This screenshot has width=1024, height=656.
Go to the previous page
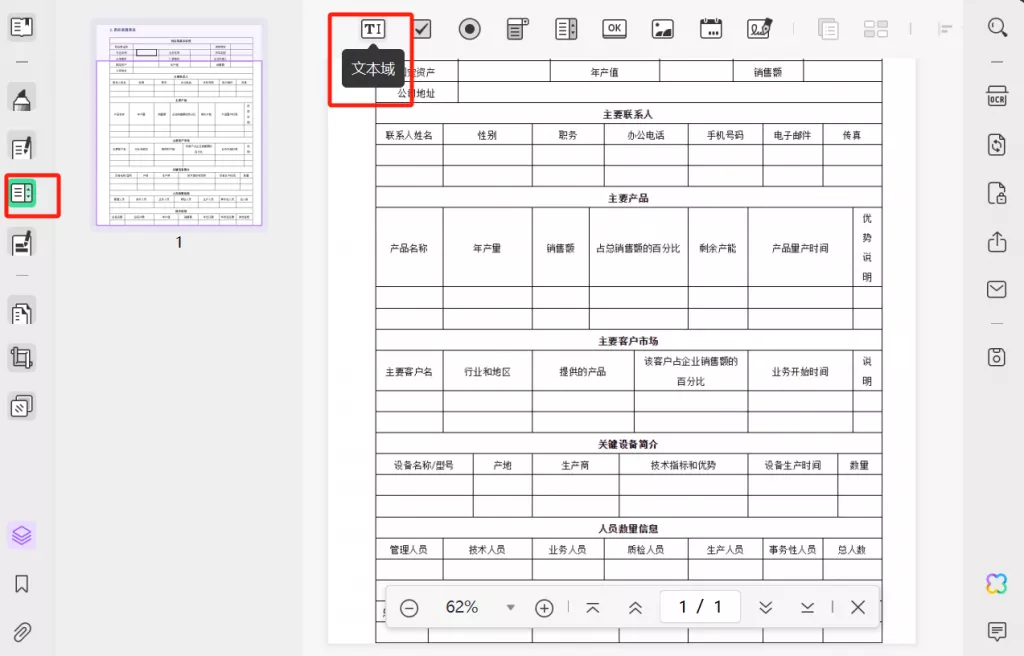point(635,608)
